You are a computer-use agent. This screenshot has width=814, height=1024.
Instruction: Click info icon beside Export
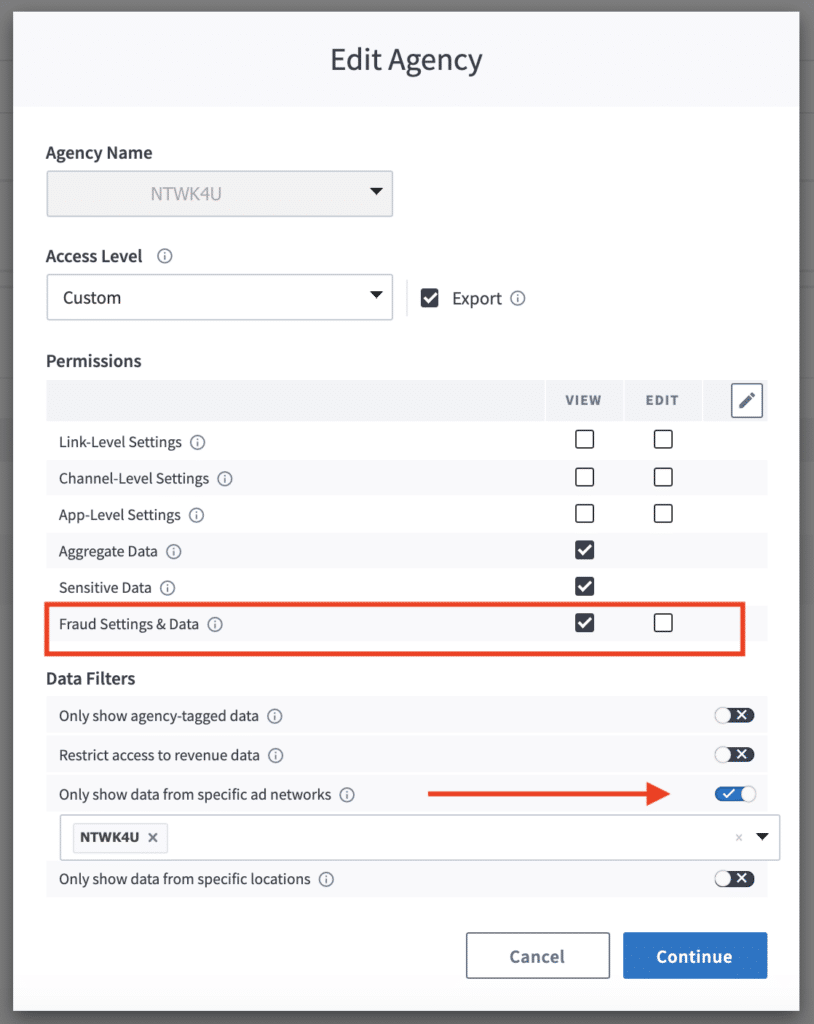tap(517, 298)
